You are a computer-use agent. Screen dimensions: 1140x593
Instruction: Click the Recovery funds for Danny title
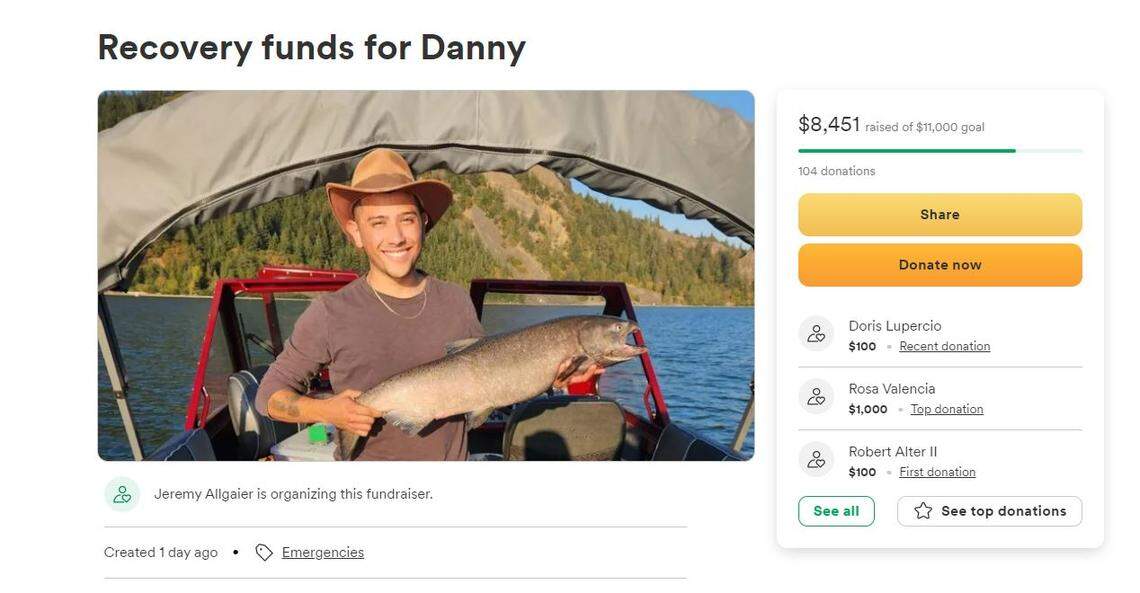point(311,46)
